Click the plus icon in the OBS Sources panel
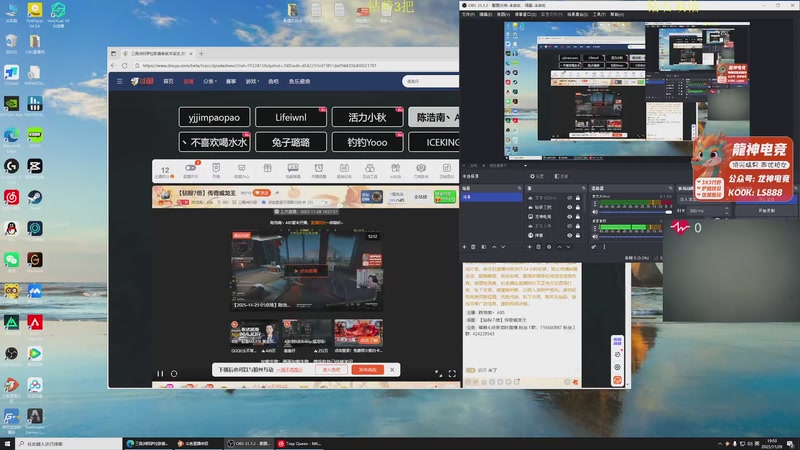 (x=530, y=247)
